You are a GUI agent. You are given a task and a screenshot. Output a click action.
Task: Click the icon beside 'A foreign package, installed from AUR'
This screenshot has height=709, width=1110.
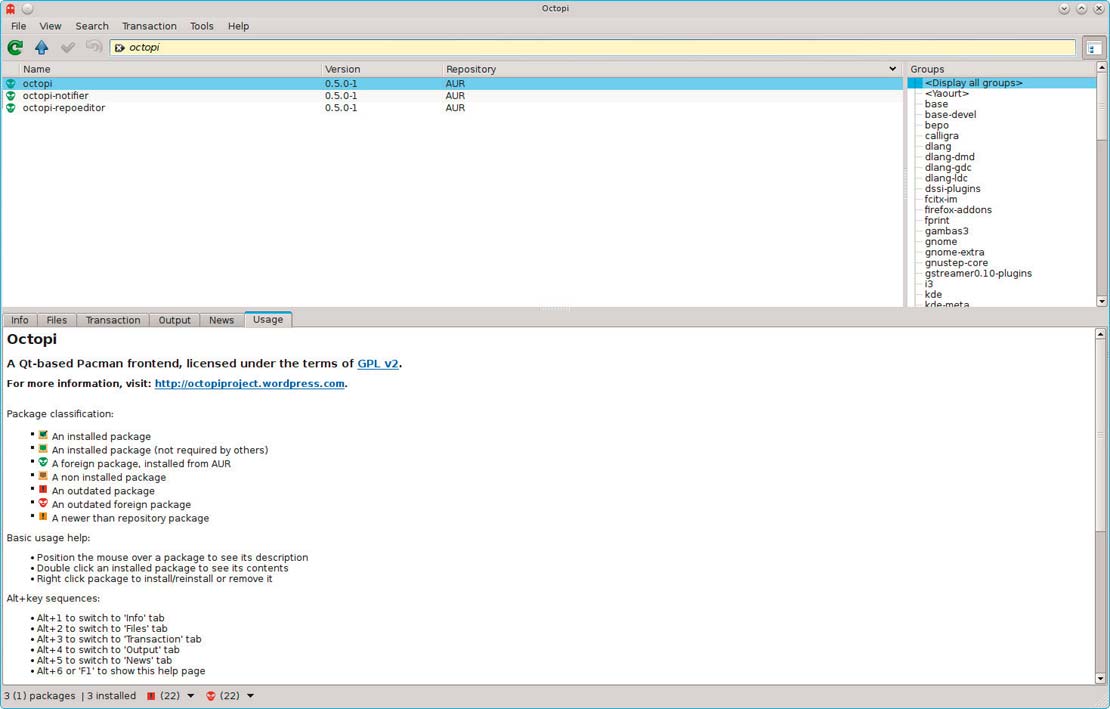(43, 462)
